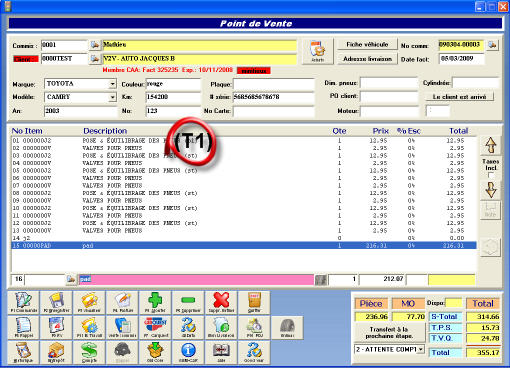Click the Achats calendar icon button
Screen dimensions: 510x368
(x=317, y=51)
